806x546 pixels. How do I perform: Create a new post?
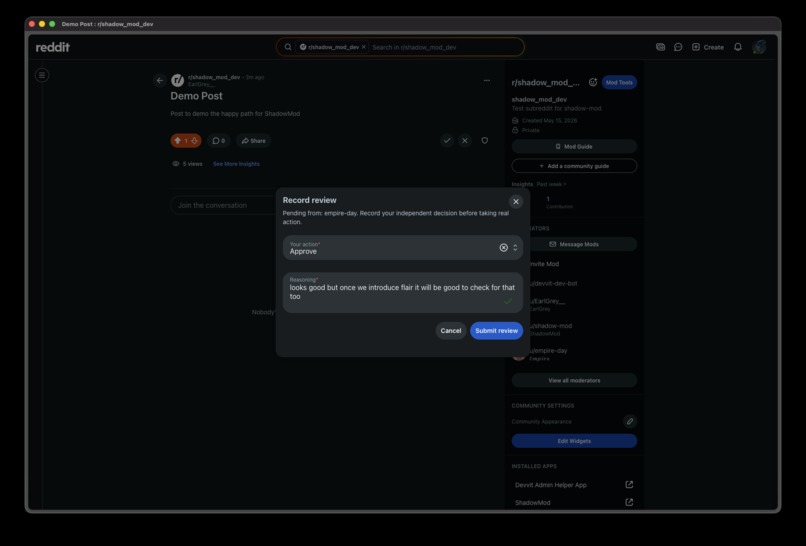(708, 47)
